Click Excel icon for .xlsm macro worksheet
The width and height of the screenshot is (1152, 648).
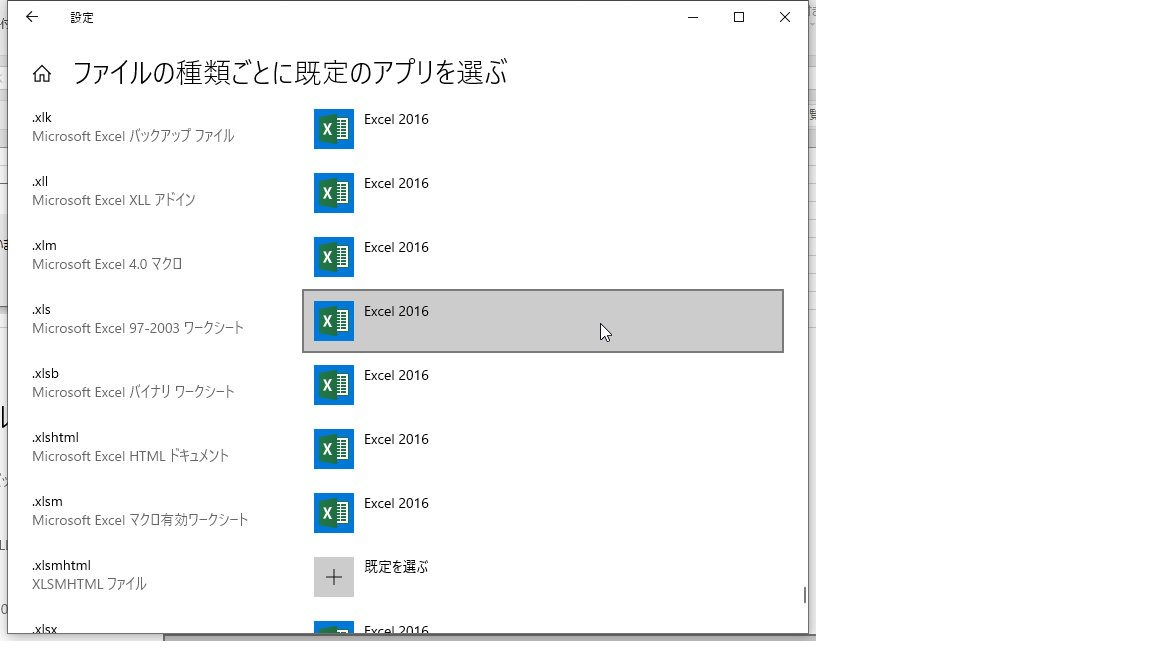334,513
